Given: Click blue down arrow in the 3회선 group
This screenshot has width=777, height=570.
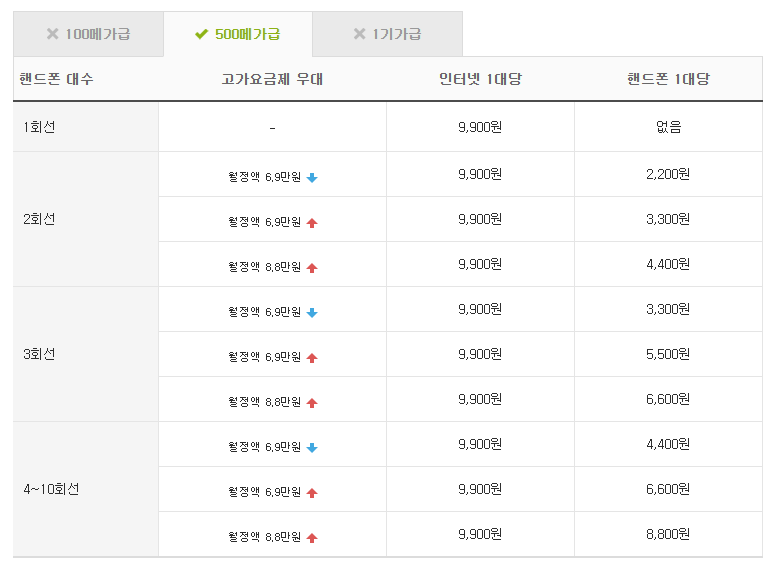Looking at the screenshot, I should (312, 313).
